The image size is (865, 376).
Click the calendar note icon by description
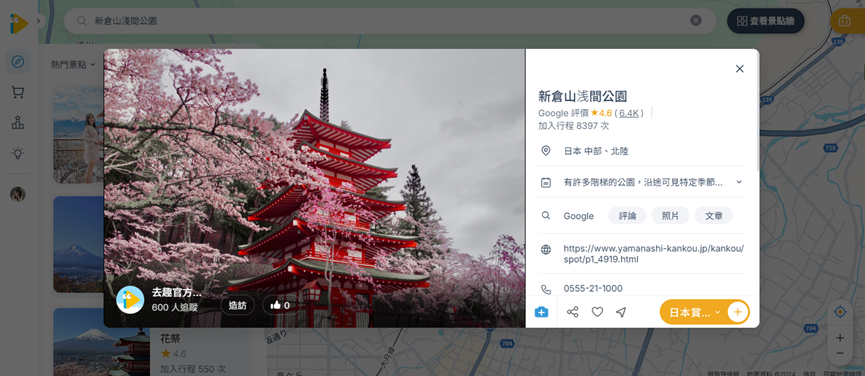(x=546, y=182)
